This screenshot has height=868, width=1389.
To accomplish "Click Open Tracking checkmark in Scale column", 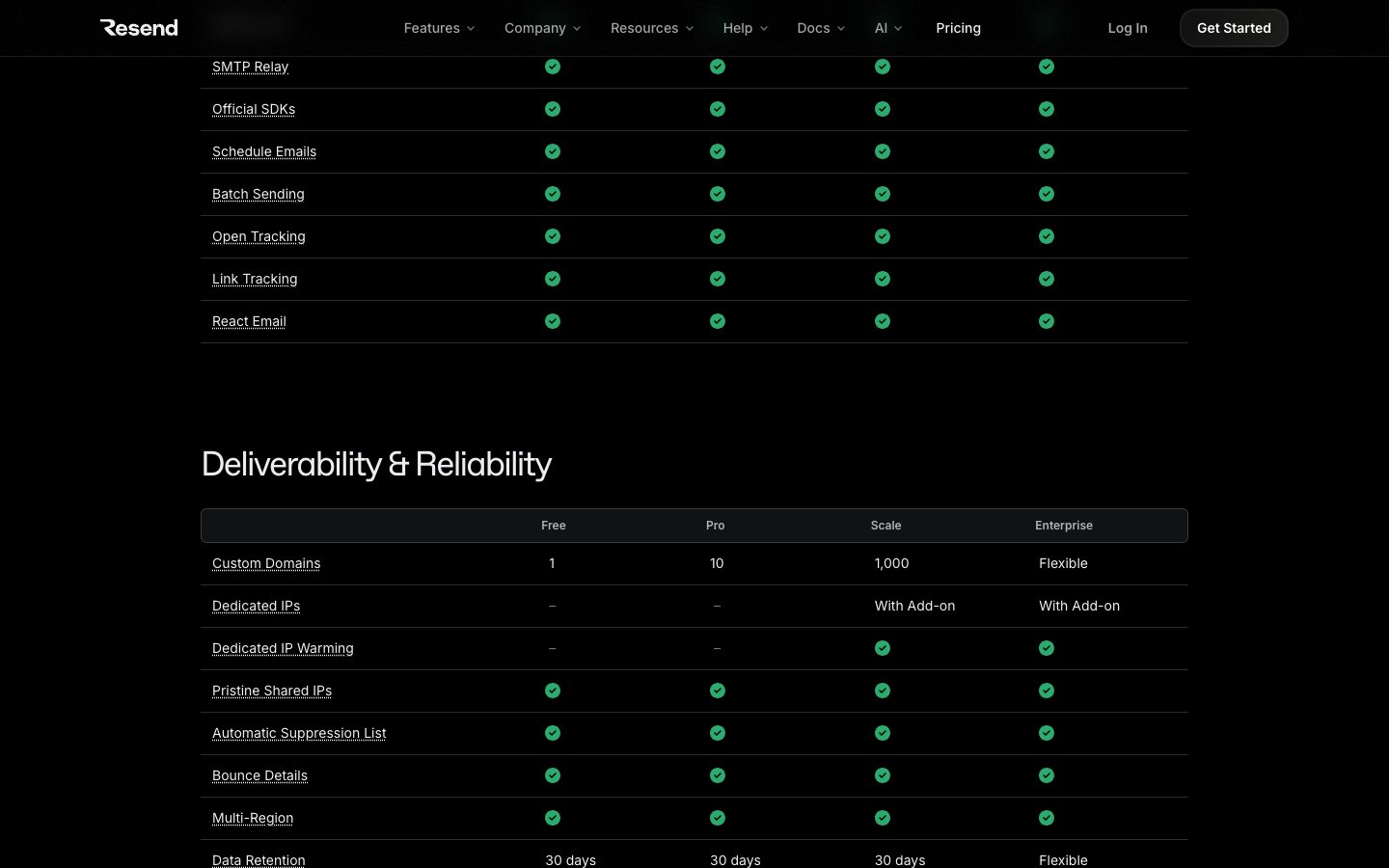I will (883, 236).
